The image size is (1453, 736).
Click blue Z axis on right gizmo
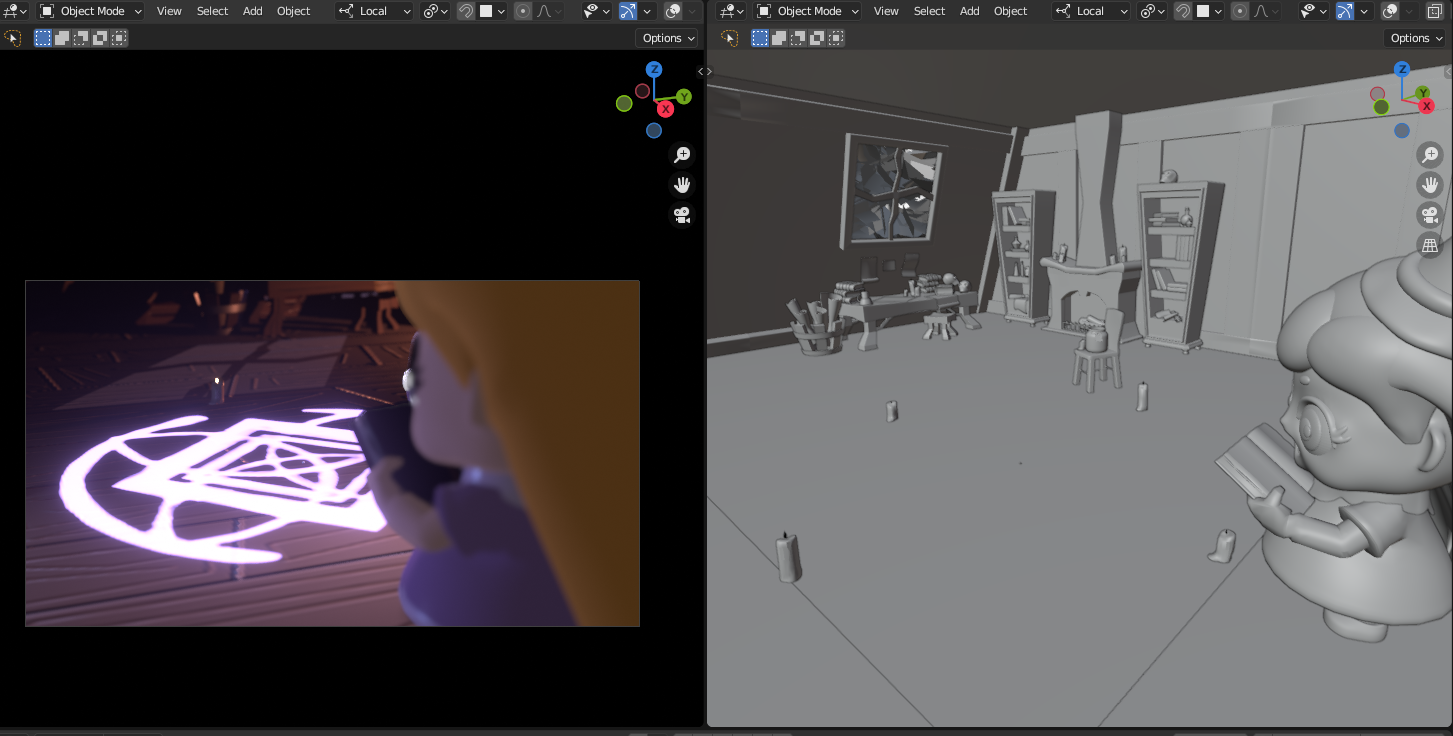[x=1402, y=69]
